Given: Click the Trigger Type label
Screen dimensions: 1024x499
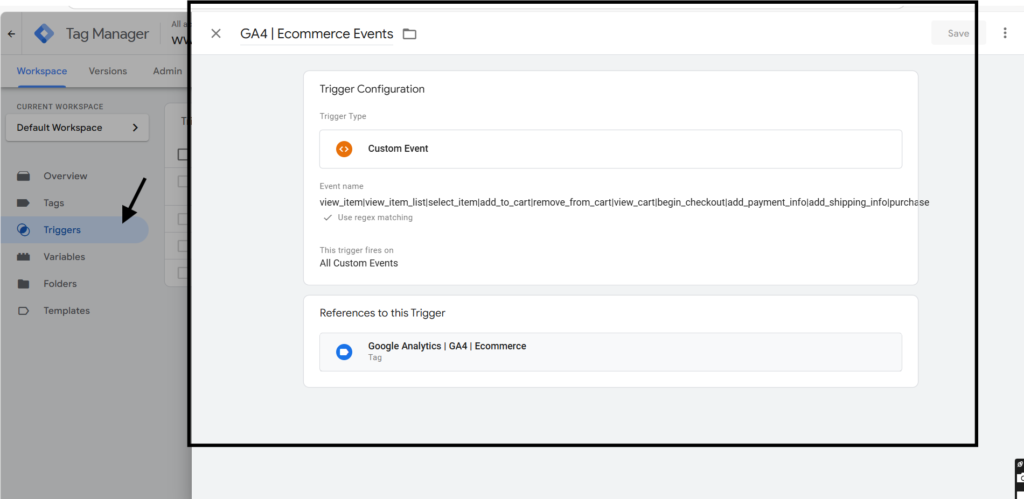Looking at the screenshot, I should point(343,116).
